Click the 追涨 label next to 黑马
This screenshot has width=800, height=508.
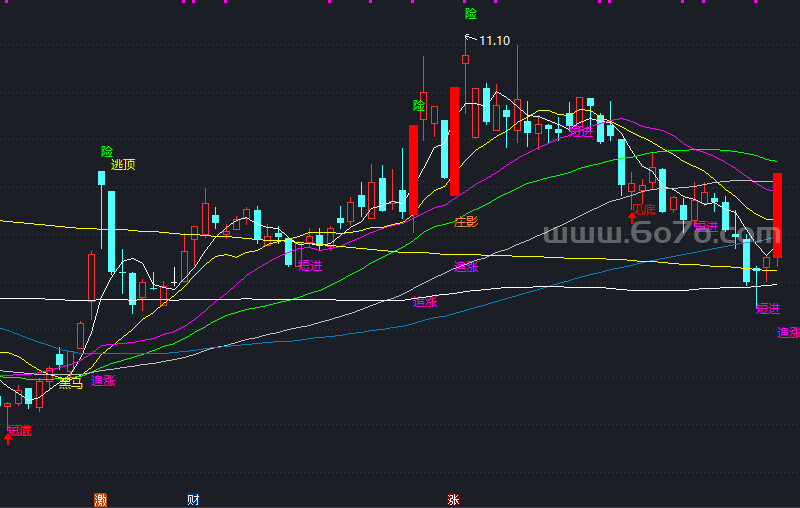[x=103, y=380]
